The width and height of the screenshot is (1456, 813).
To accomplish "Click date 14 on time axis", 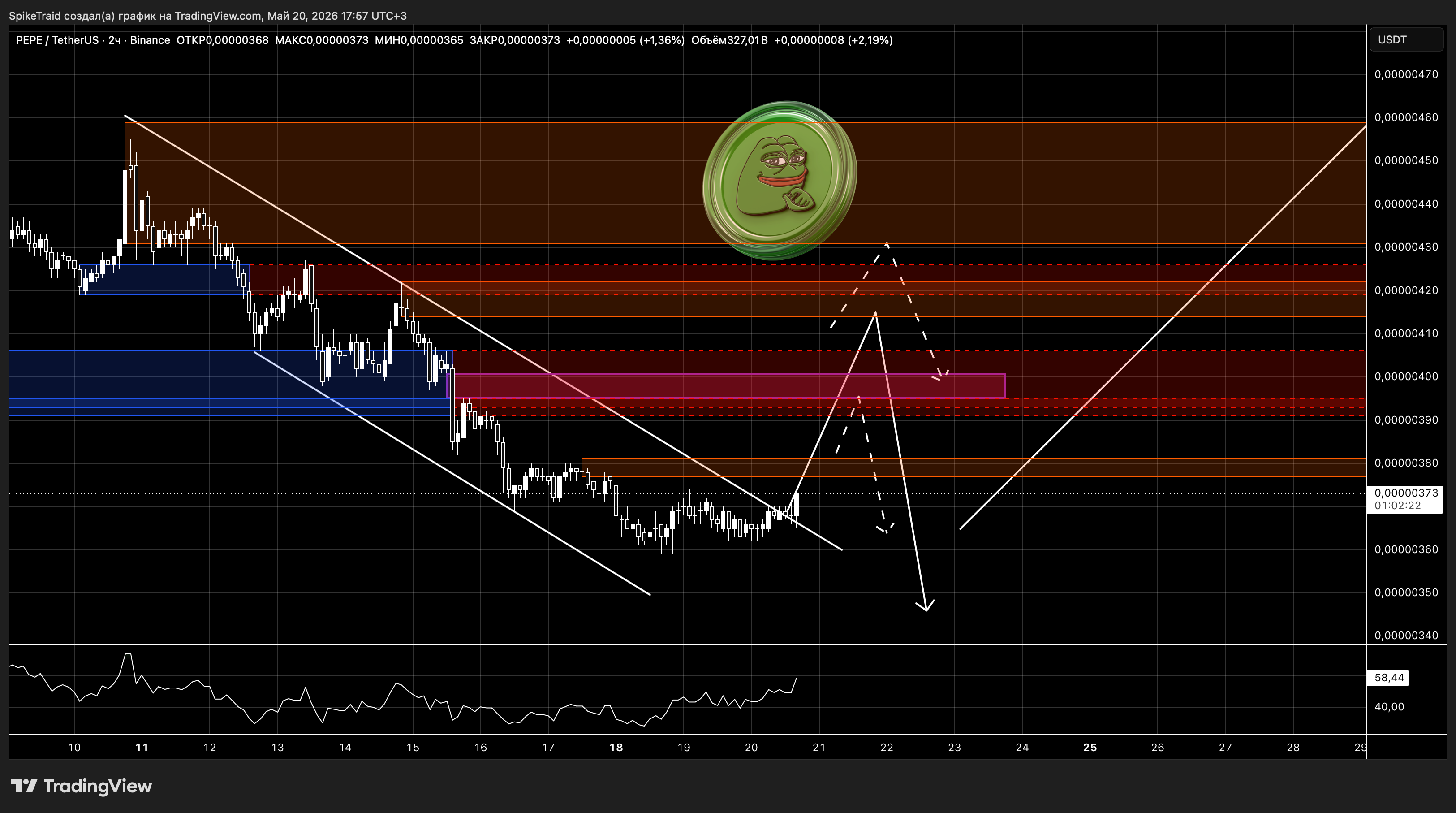I will pos(345,748).
